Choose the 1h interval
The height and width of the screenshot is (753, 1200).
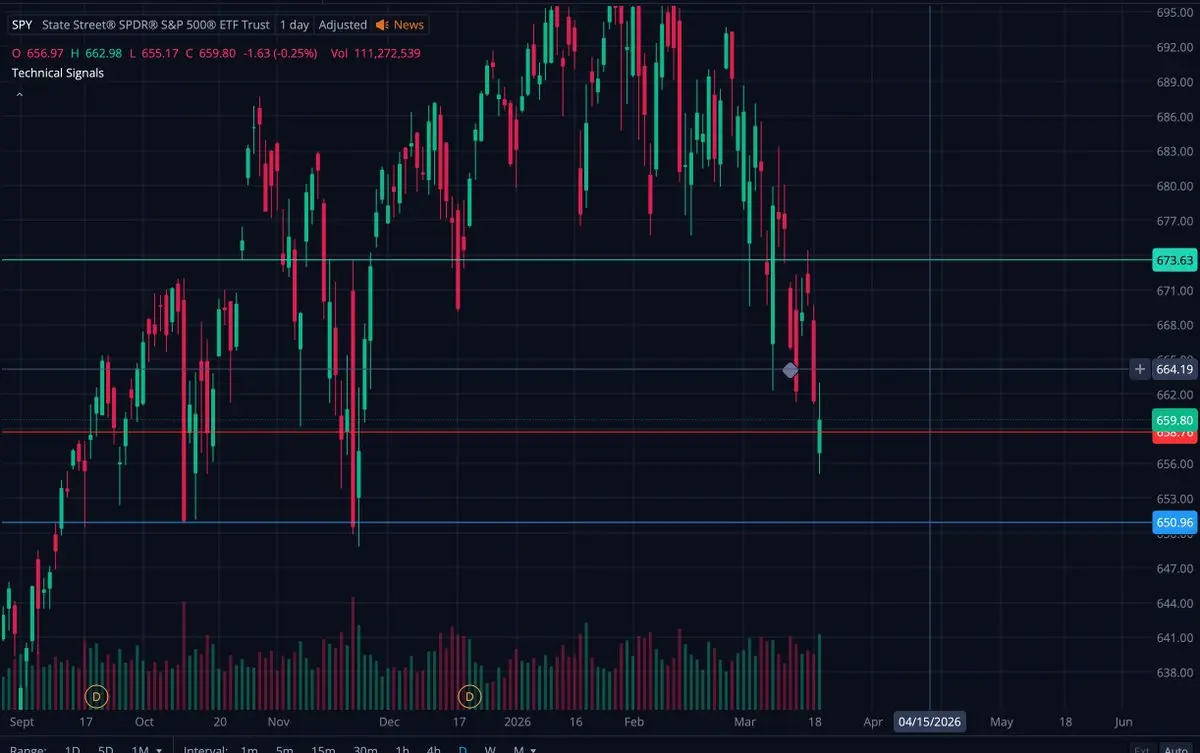pyautogui.click(x=402, y=749)
